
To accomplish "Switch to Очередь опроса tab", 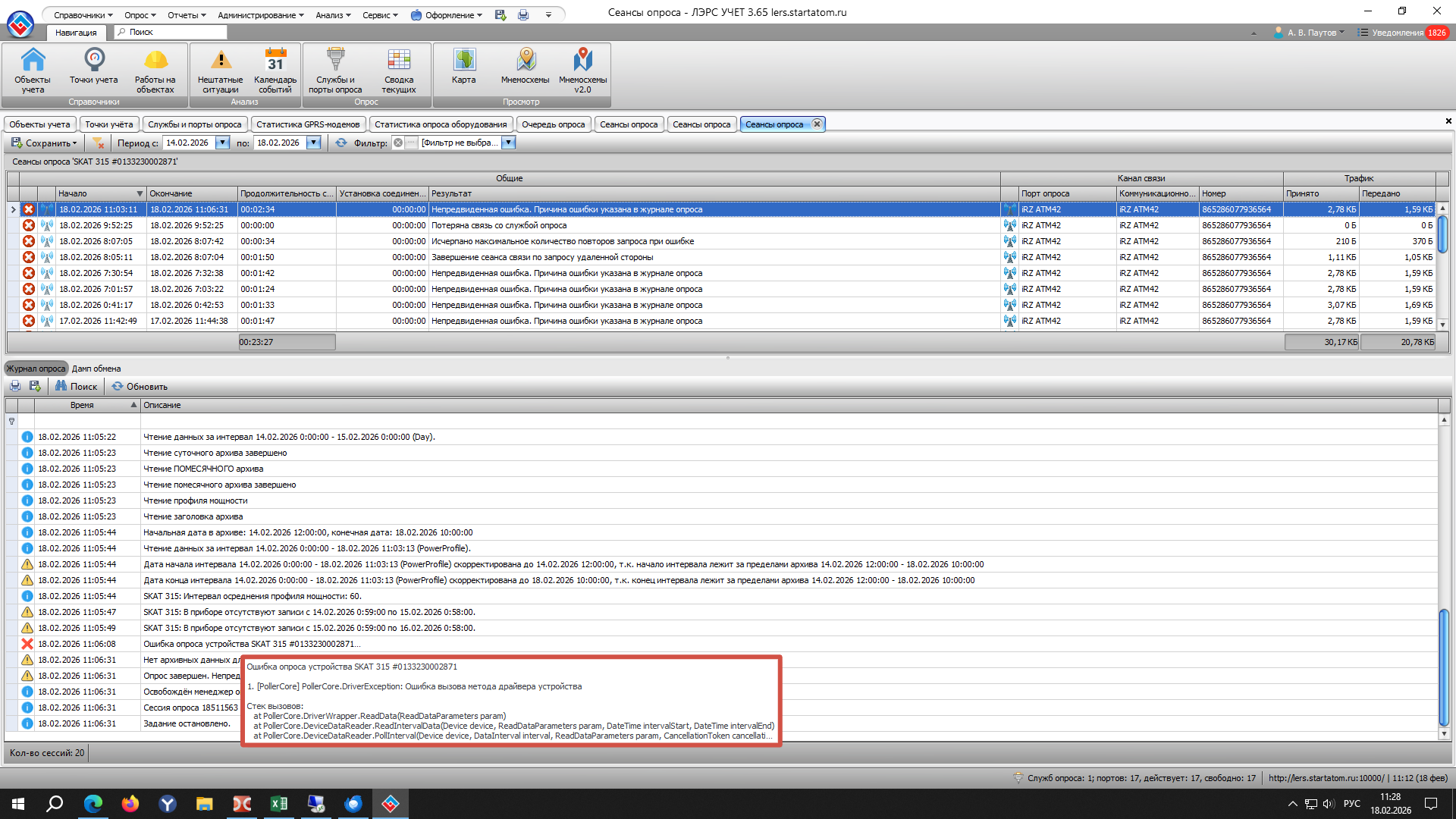I will click(x=553, y=124).
